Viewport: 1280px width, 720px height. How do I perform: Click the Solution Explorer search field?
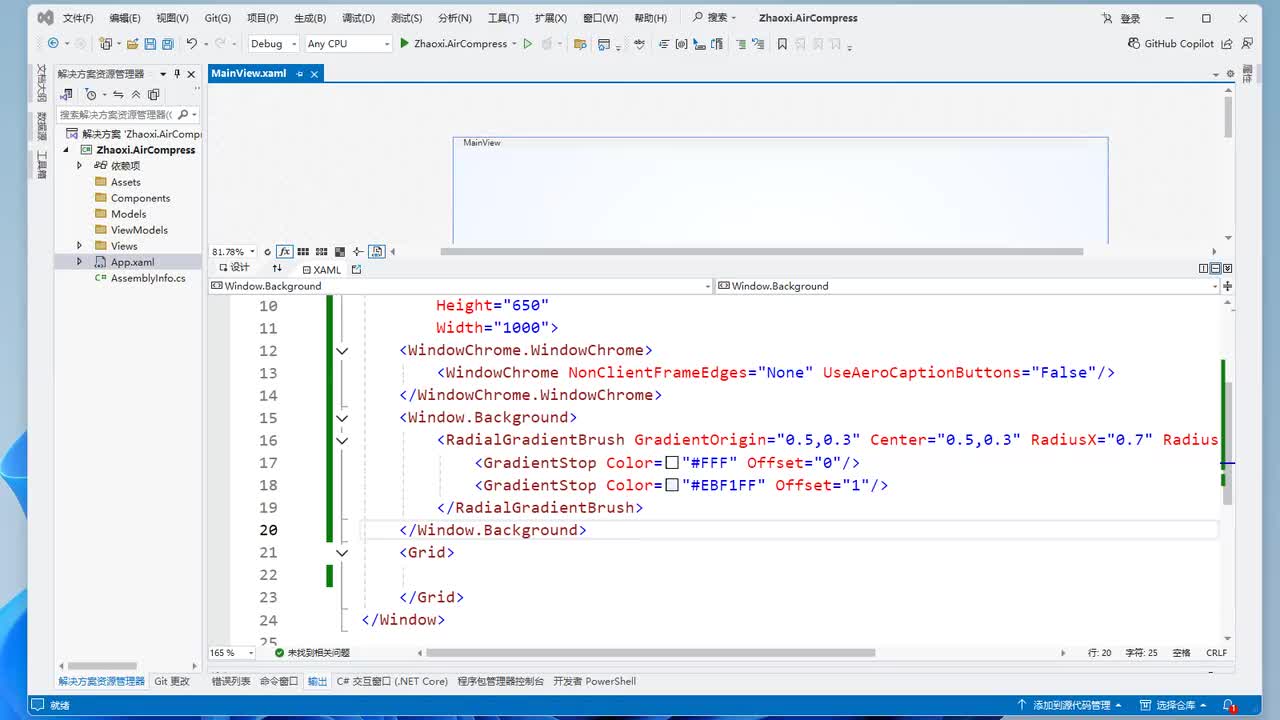point(115,115)
